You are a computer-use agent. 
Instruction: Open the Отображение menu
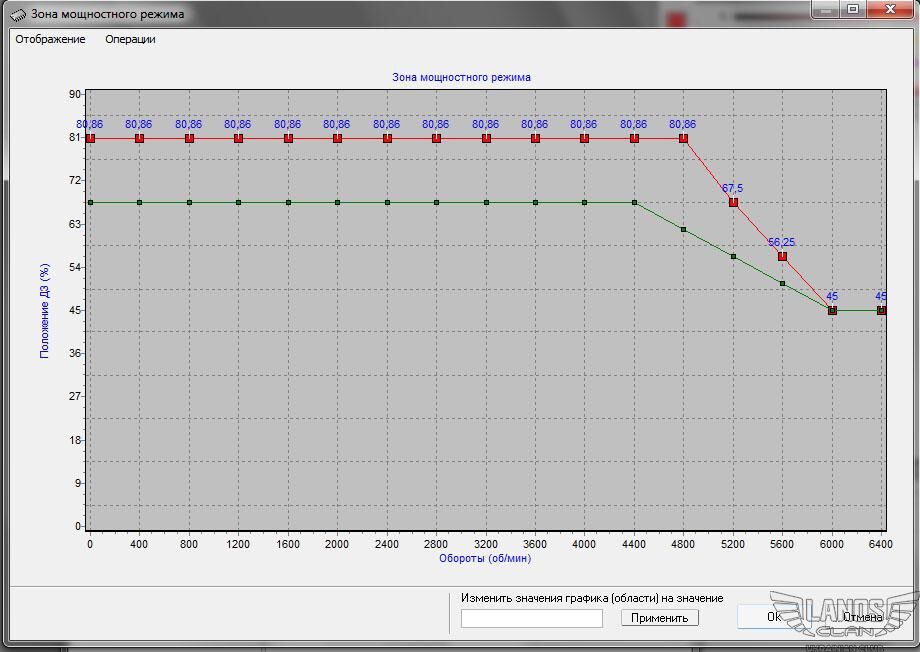pos(50,39)
